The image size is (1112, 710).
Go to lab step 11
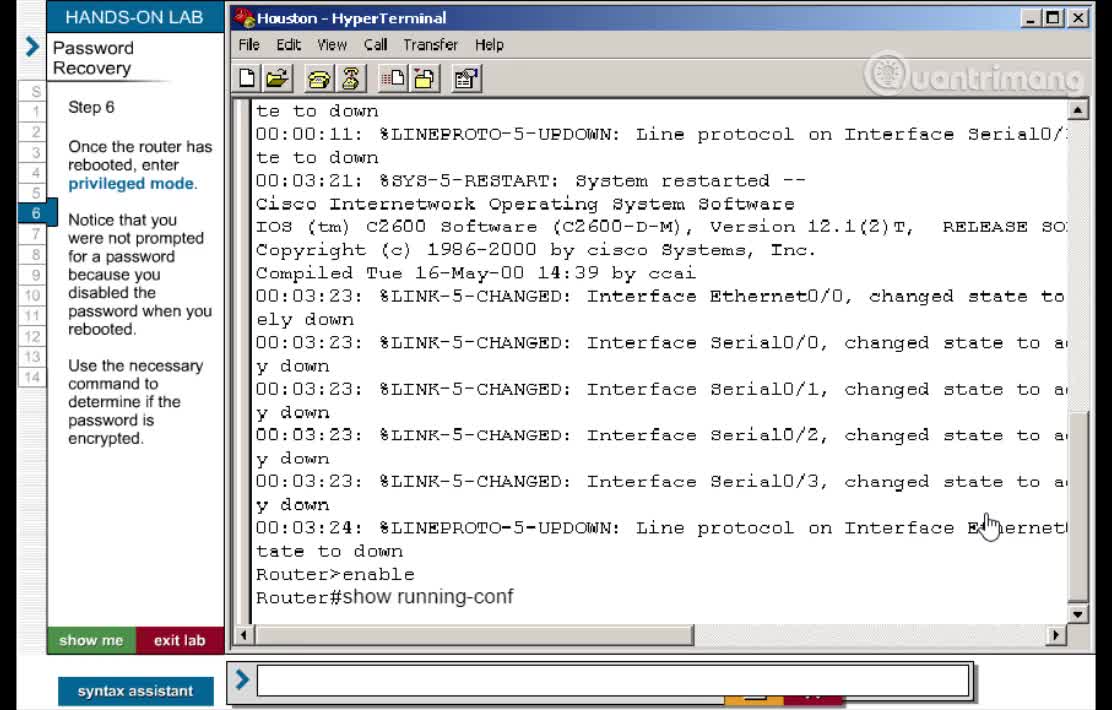(33, 316)
